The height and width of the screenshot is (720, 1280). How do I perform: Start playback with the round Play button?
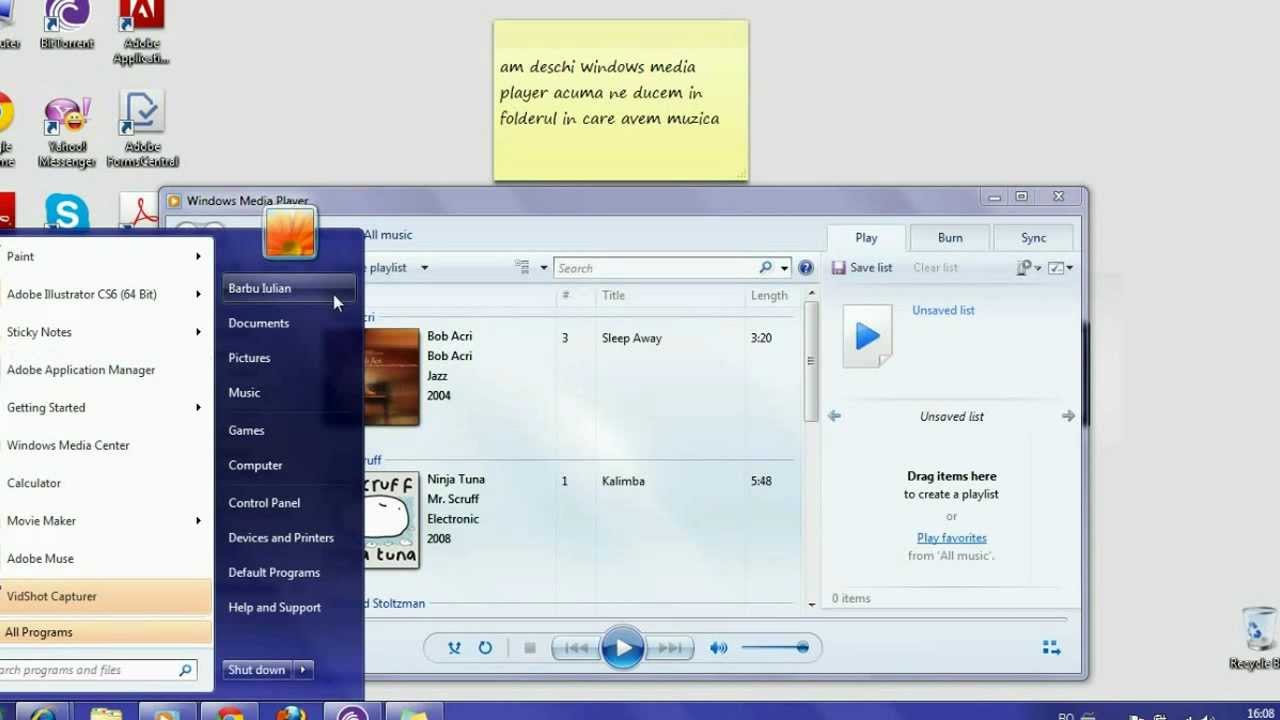click(622, 648)
